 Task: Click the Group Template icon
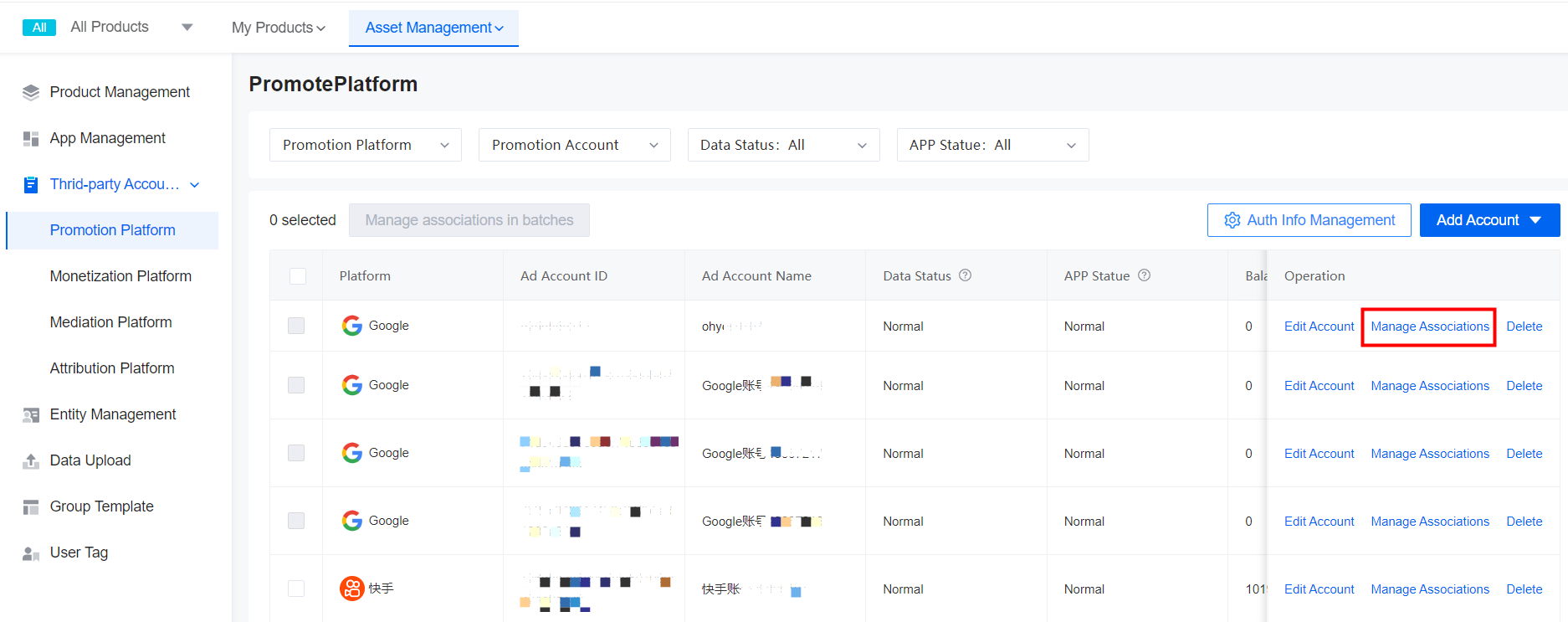[31, 506]
